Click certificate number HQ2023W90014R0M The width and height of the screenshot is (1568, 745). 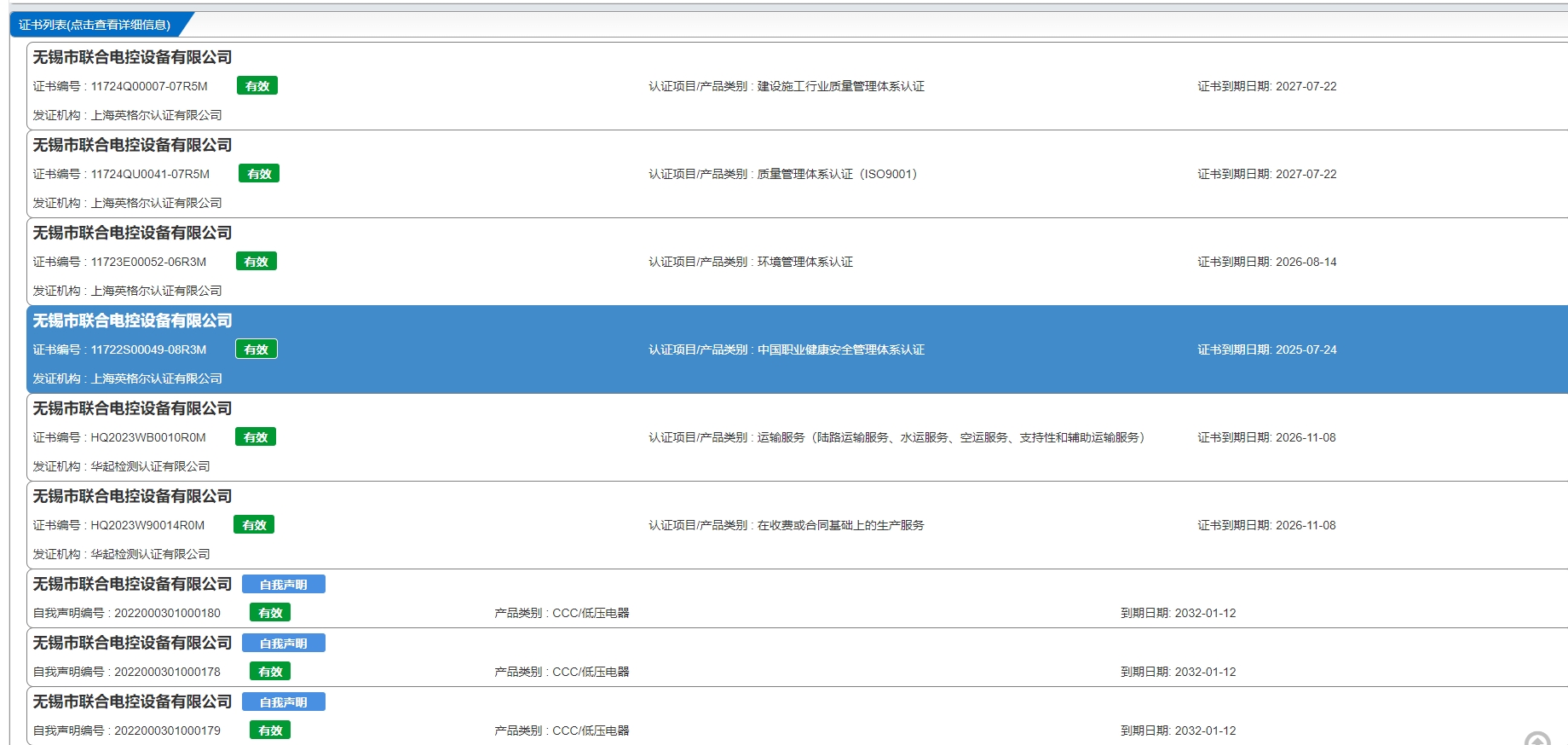147,525
